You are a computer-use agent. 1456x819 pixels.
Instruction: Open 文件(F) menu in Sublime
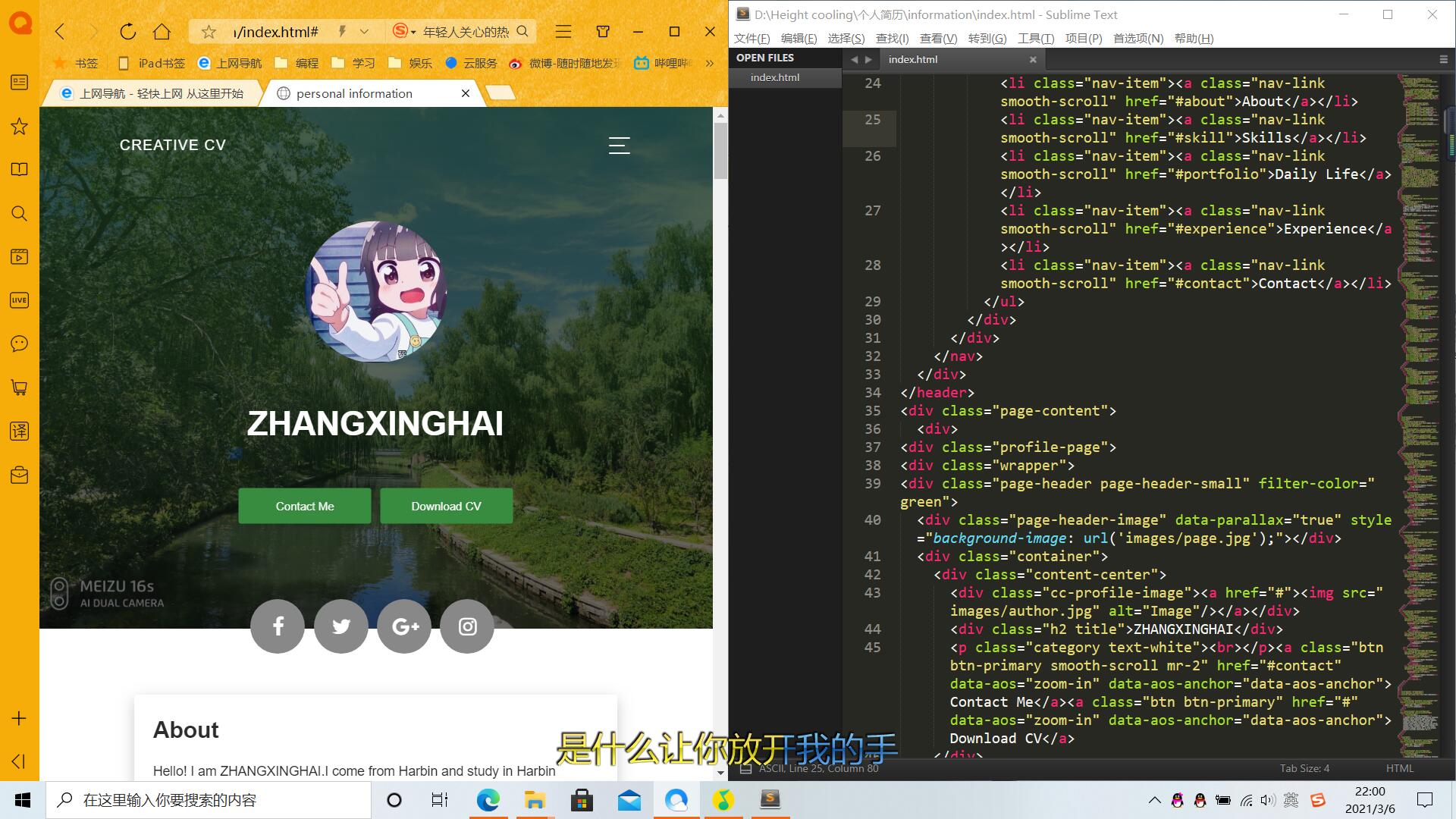click(x=752, y=39)
